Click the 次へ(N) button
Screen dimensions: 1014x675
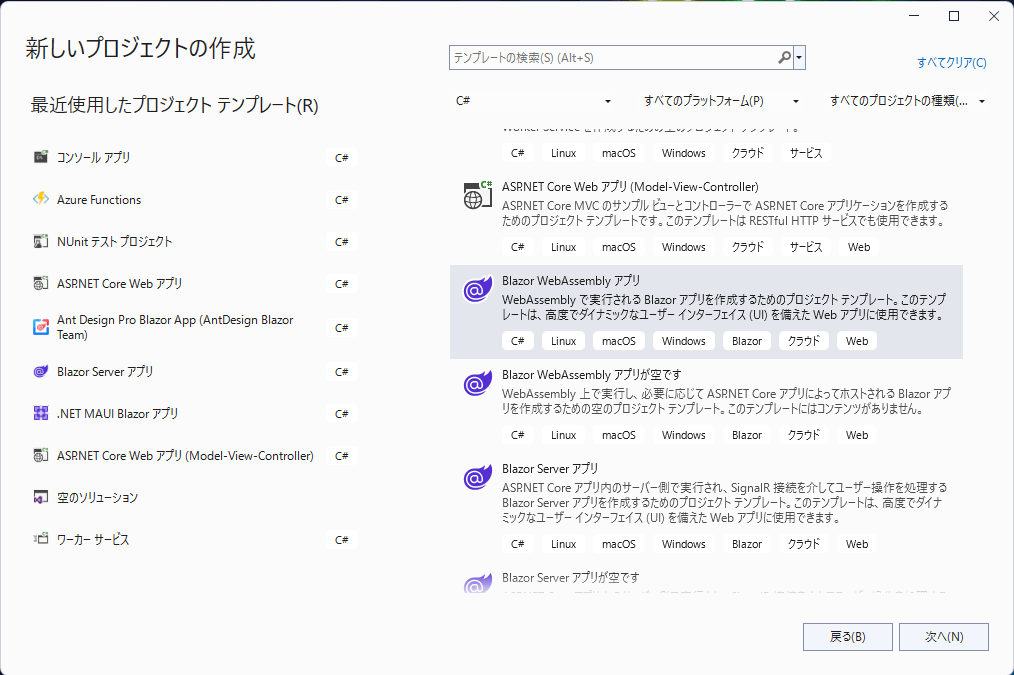(944, 637)
